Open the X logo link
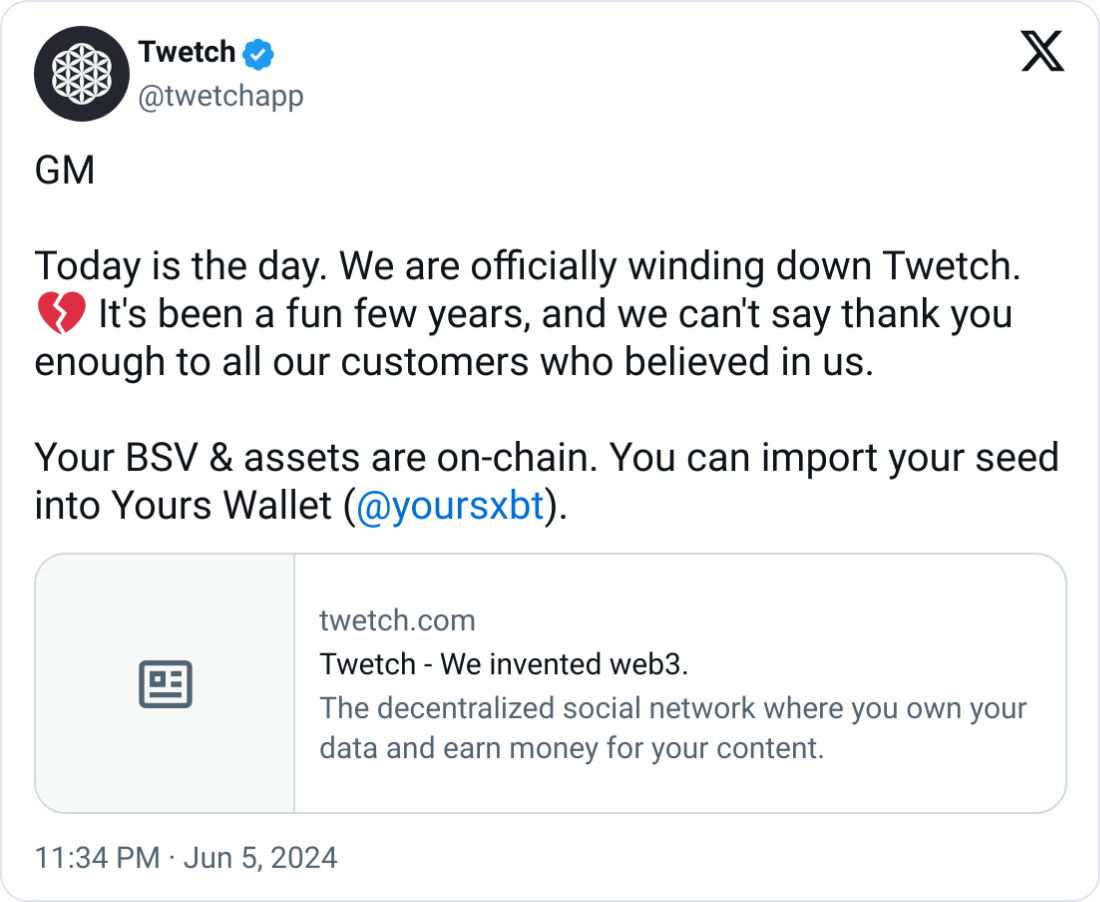1100x902 pixels. tap(1042, 51)
